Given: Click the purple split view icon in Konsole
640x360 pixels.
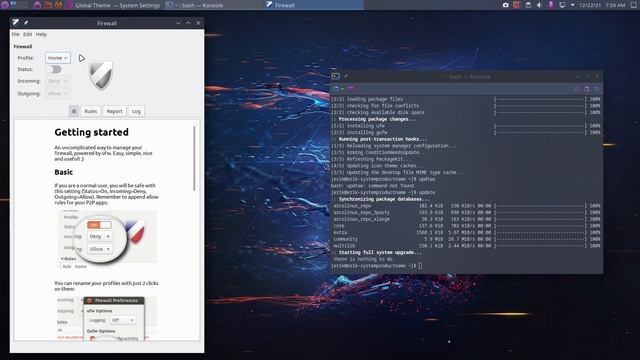Looking at the screenshot, I should [x=351, y=89].
